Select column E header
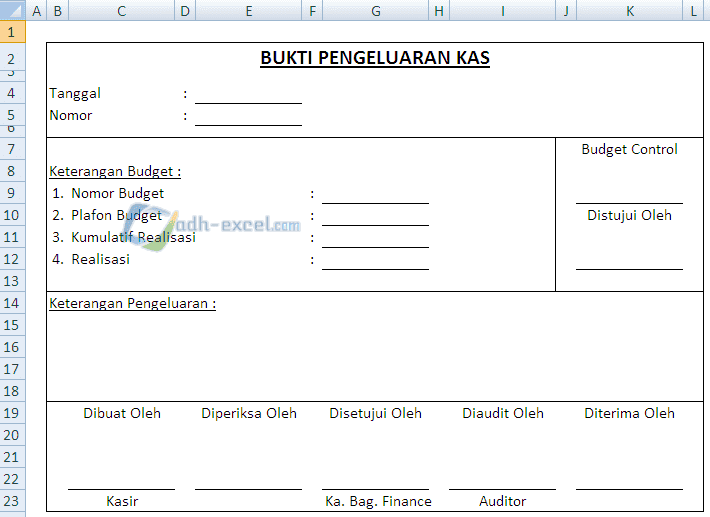 [x=249, y=10]
